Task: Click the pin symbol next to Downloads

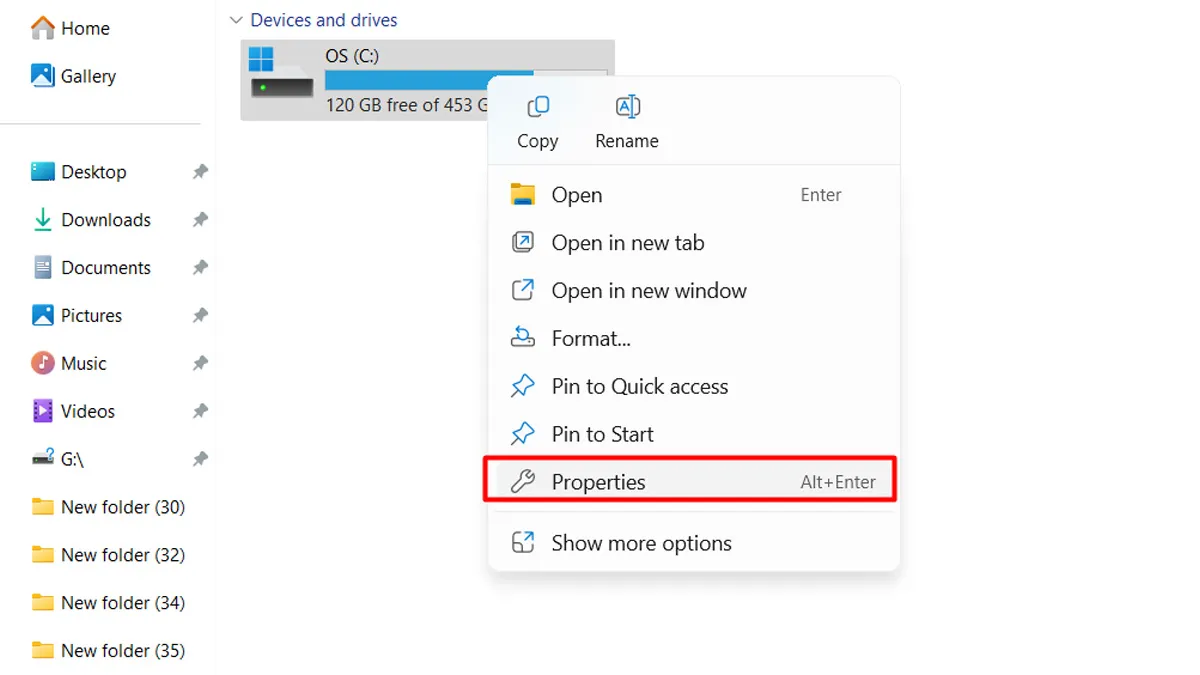Action: (x=200, y=219)
